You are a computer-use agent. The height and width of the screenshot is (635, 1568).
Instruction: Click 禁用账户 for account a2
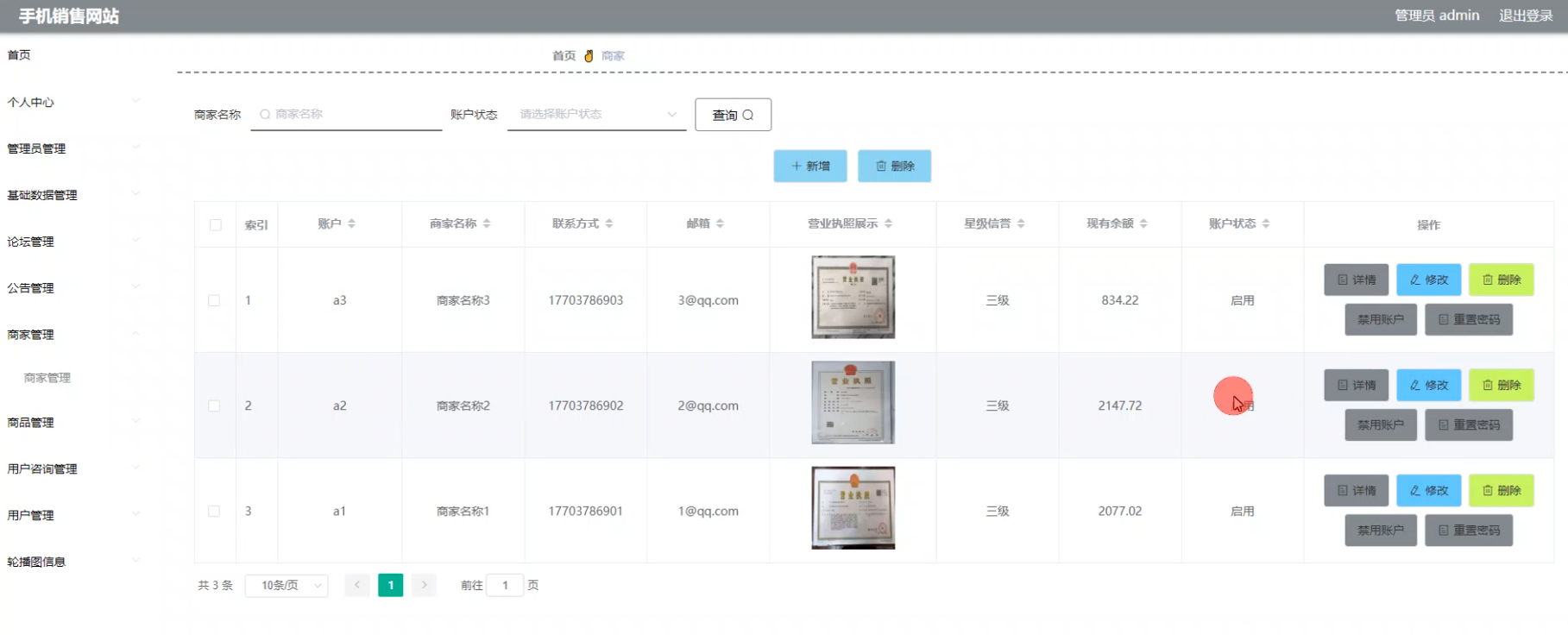[x=1381, y=424]
